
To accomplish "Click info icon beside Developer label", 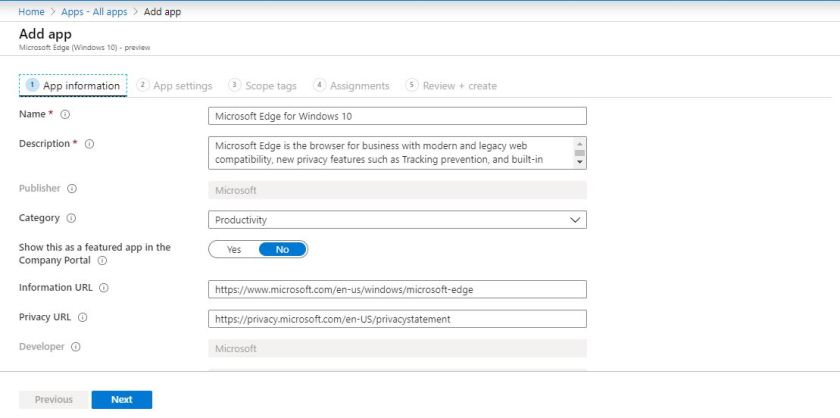I will 76,347.
